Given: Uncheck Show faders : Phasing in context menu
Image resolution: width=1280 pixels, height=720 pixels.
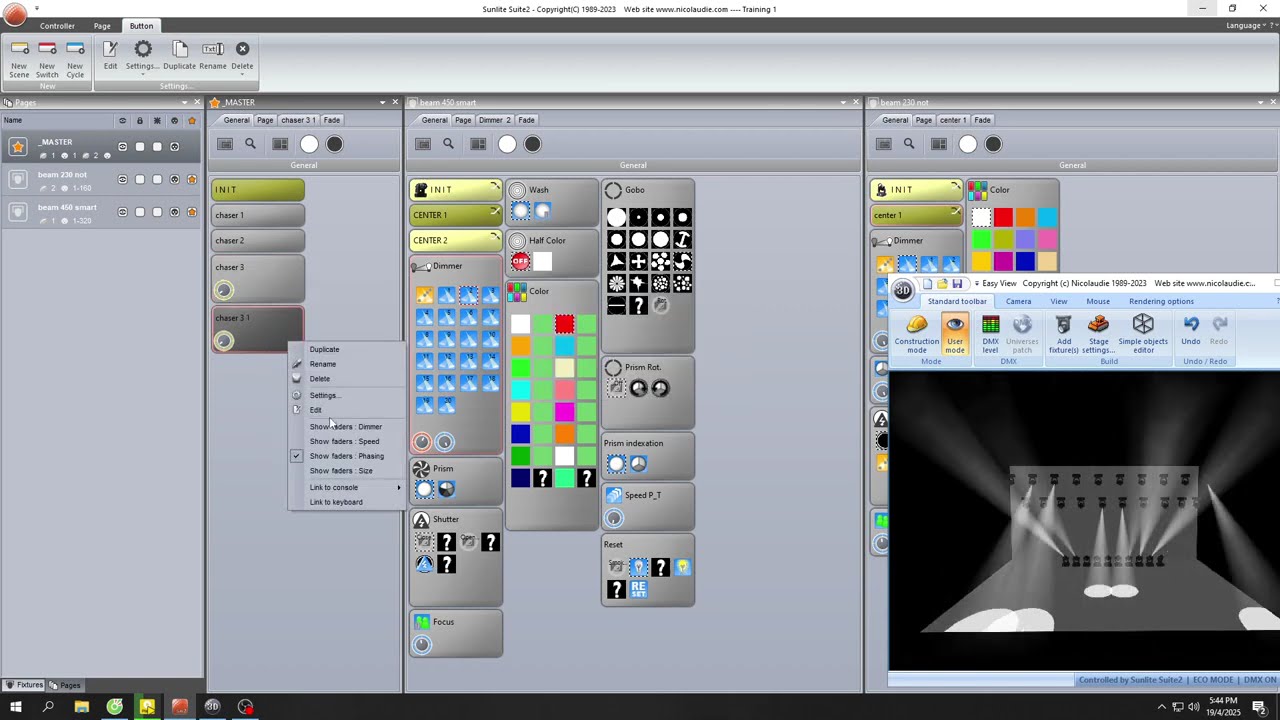Looking at the screenshot, I should coord(346,456).
